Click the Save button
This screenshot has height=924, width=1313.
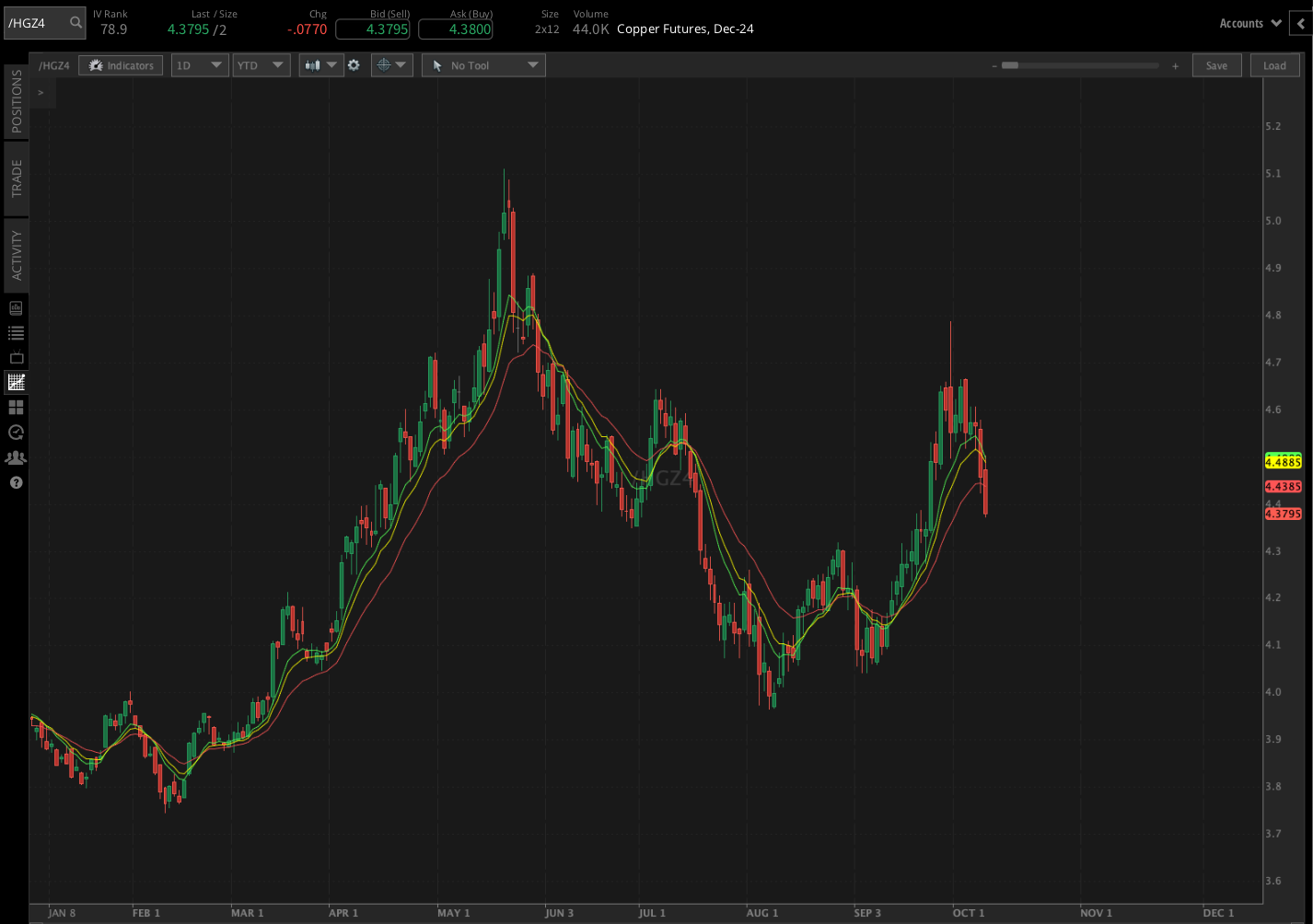pyautogui.click(x=1216, y=65)
